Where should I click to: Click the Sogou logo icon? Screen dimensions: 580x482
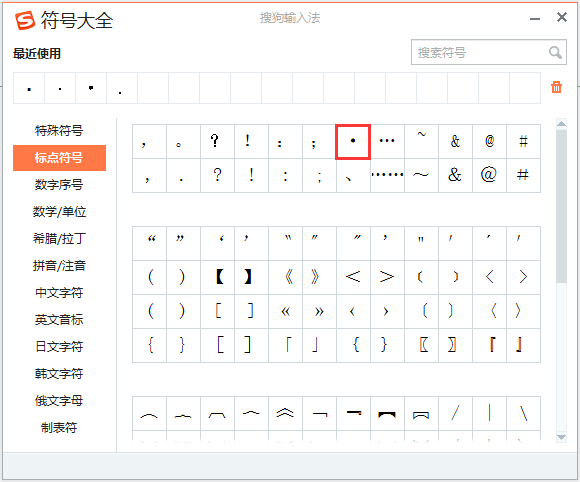pyautogui.click(x=25, y=20)
